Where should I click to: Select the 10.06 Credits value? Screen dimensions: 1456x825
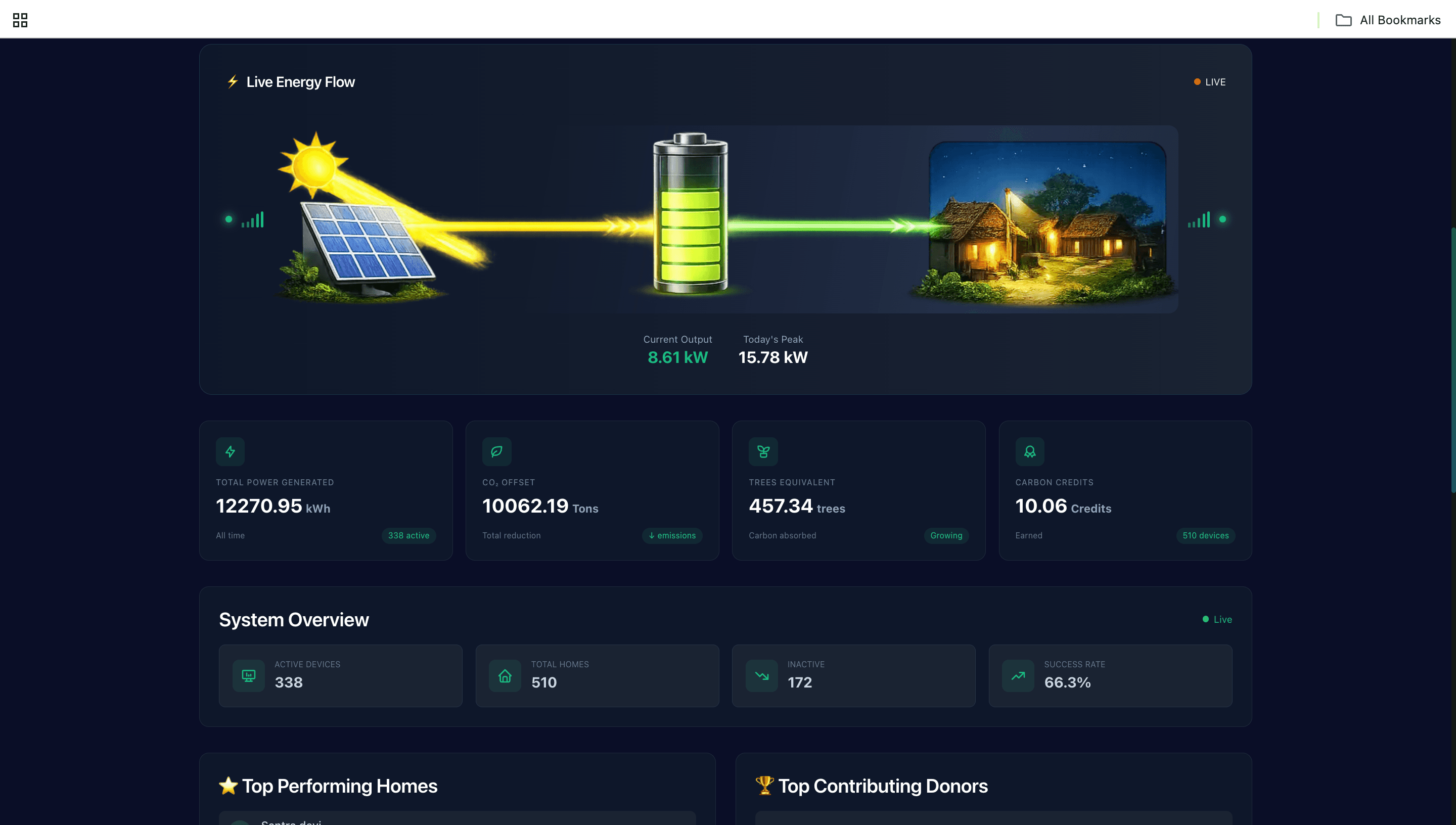click(x=1063, y=506)
